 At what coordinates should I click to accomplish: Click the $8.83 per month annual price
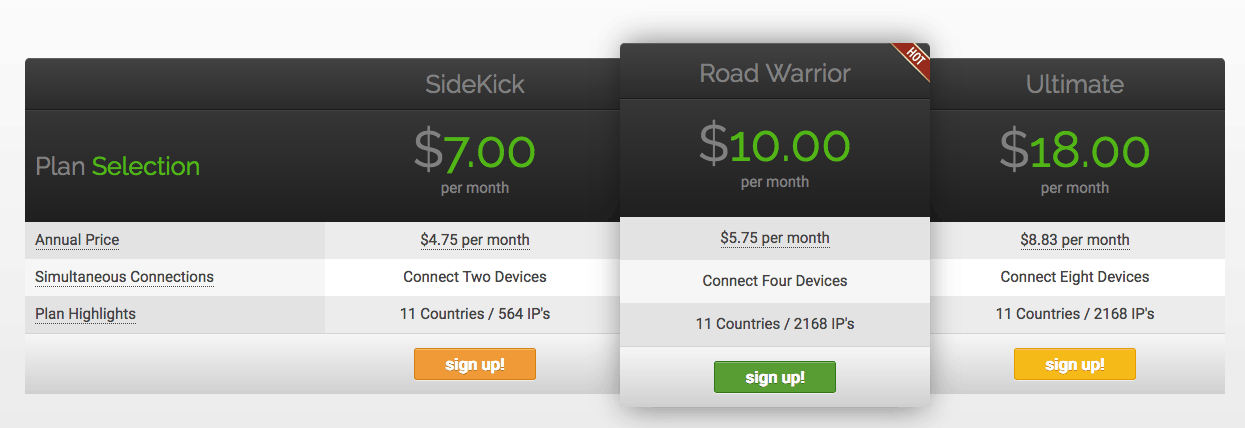coord(1075,240)
